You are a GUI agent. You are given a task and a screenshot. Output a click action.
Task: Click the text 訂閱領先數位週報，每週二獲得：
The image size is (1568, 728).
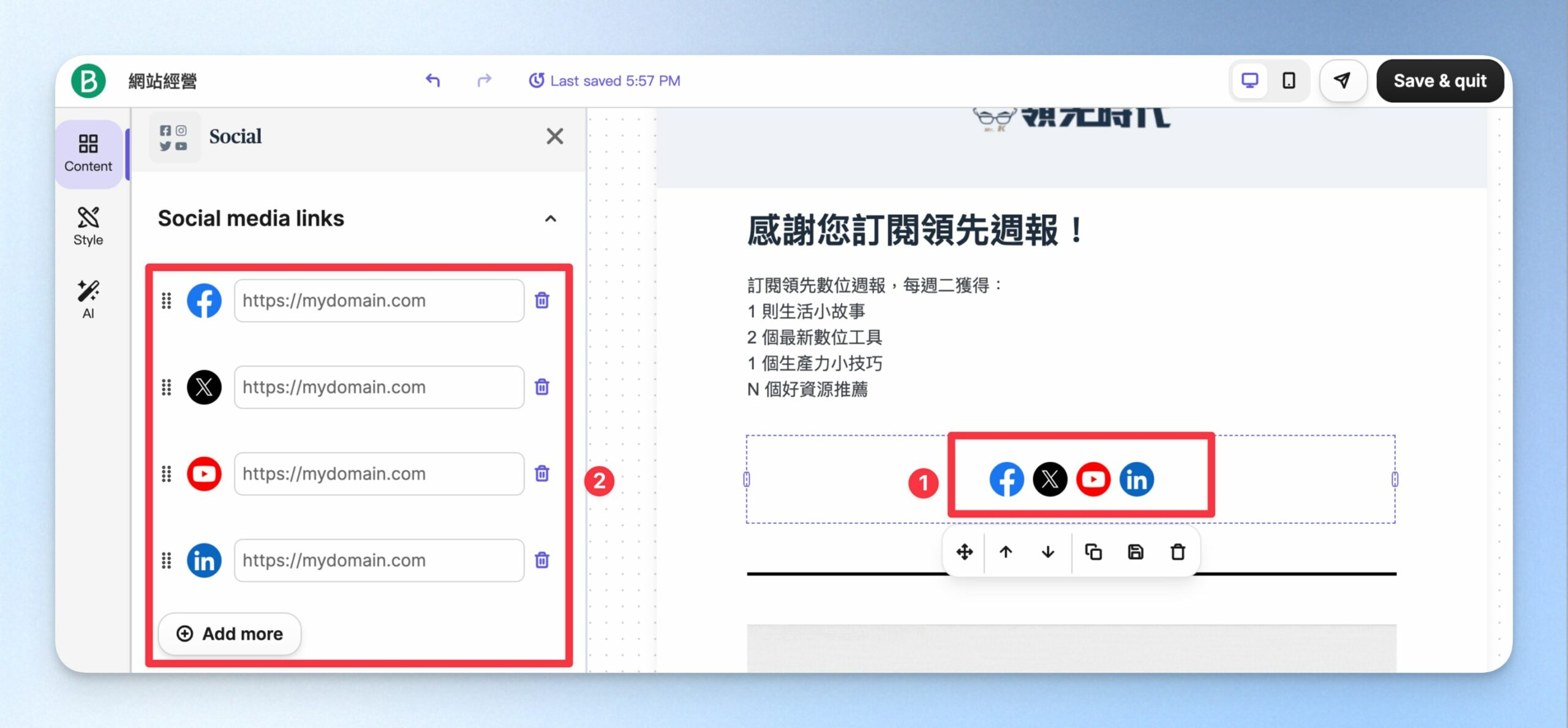click(x=875, y=285)
